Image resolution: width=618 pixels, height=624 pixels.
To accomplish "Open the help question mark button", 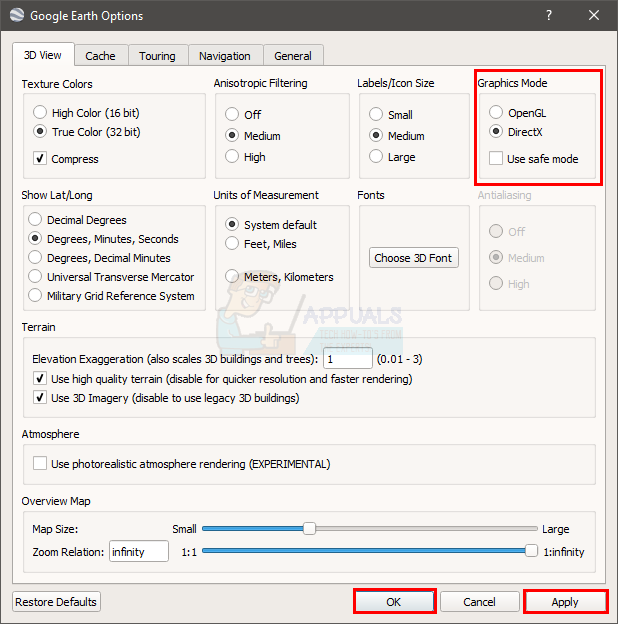I will point(549,16).
